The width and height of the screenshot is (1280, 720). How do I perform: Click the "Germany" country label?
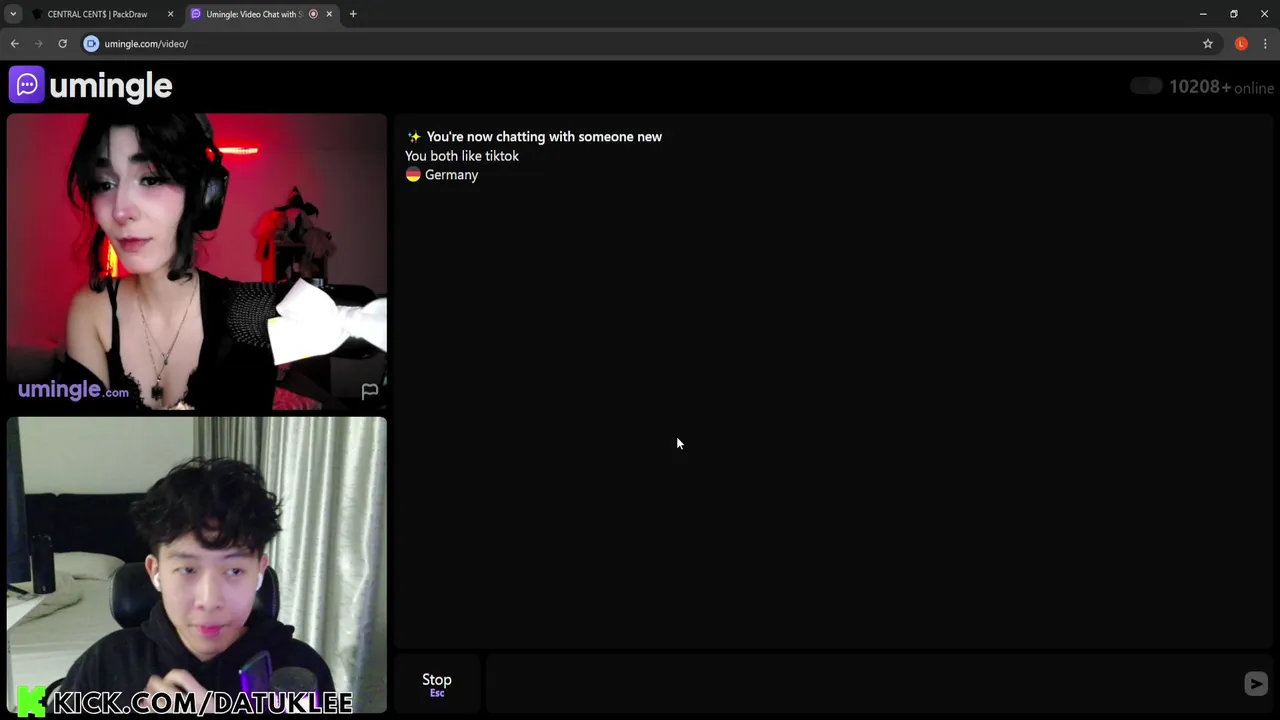451,175
